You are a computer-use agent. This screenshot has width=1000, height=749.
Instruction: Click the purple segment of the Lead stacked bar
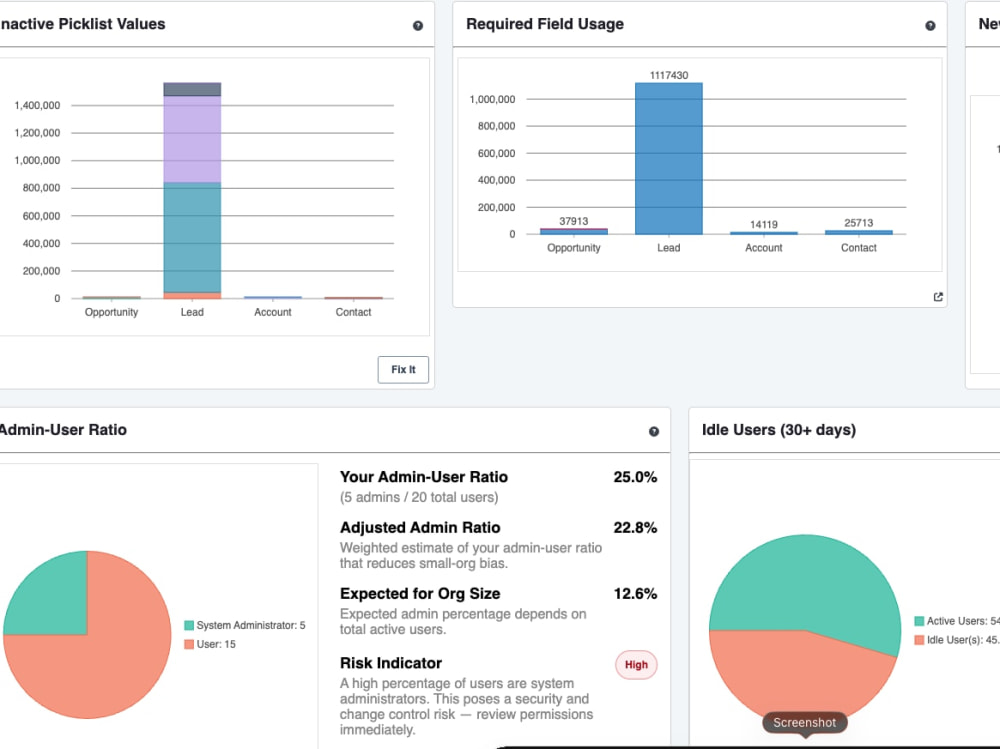tap(192, 139)
